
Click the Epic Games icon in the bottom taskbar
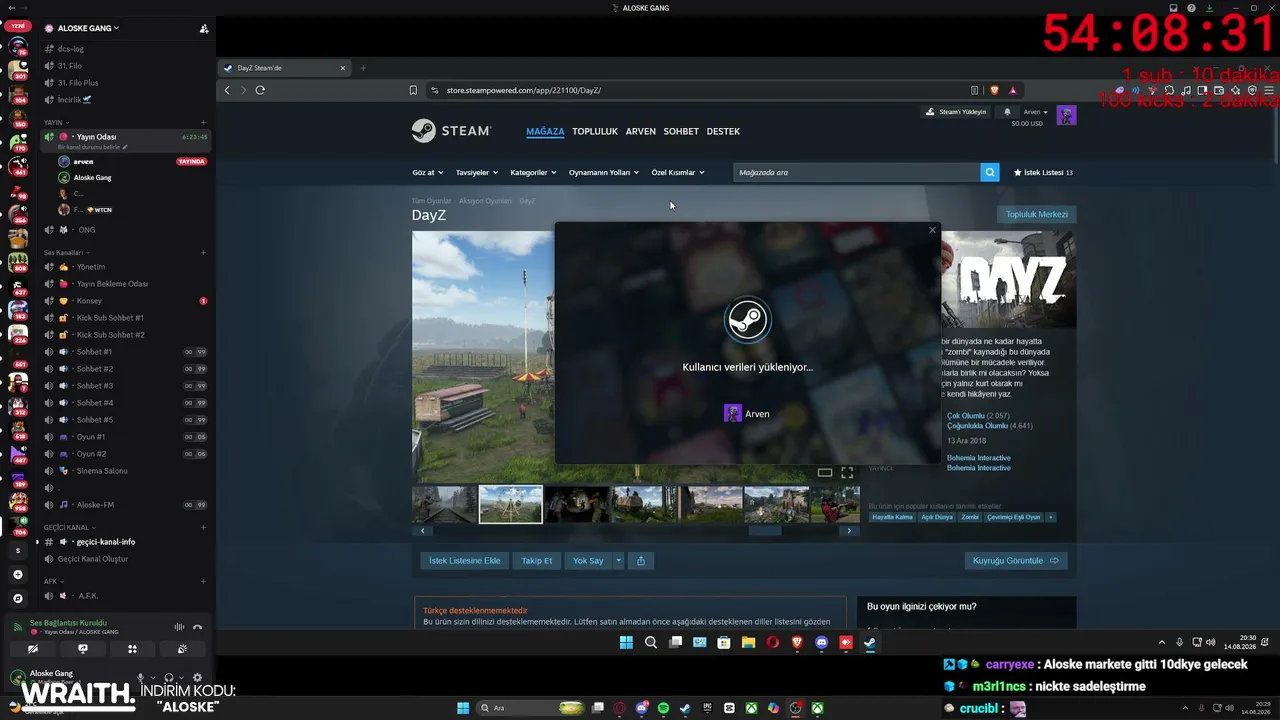click(707, 708)
